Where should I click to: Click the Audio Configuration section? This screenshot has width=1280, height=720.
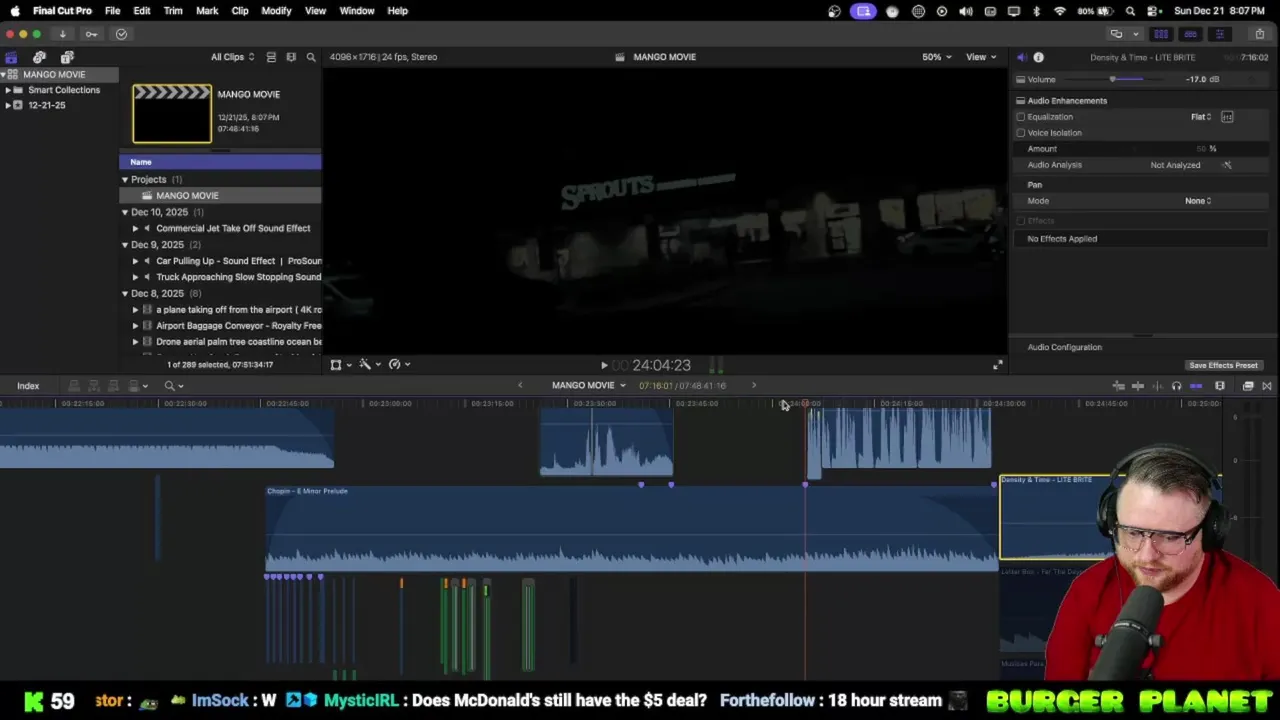pos(1064,347)
